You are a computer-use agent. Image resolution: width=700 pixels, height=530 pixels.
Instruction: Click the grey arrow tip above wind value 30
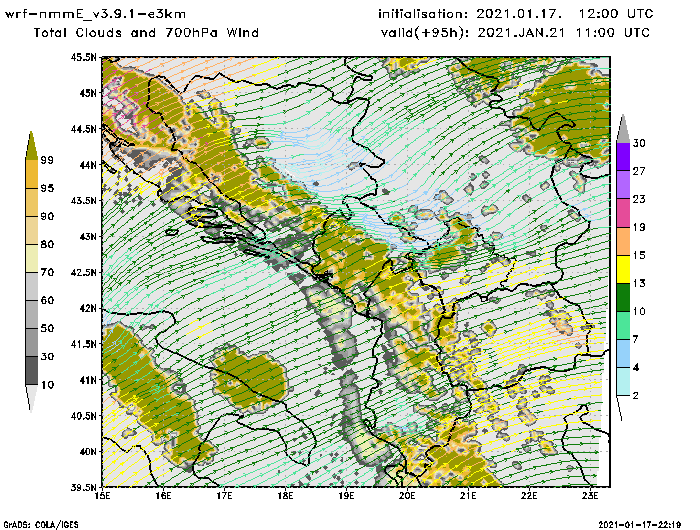623,129
